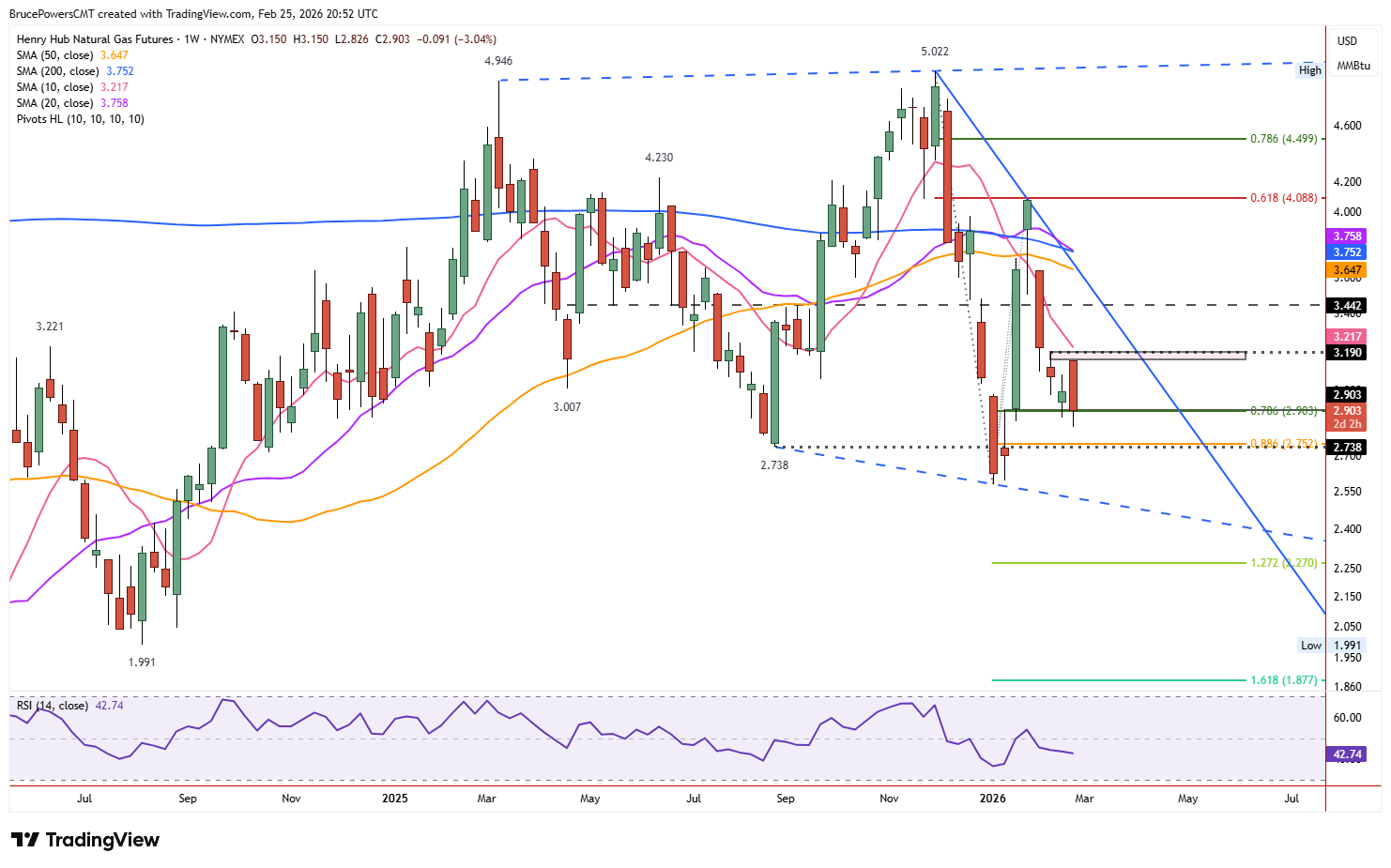
Task: Click the Low 1.991 label on price axis
Action: [x=1331, y=646]
